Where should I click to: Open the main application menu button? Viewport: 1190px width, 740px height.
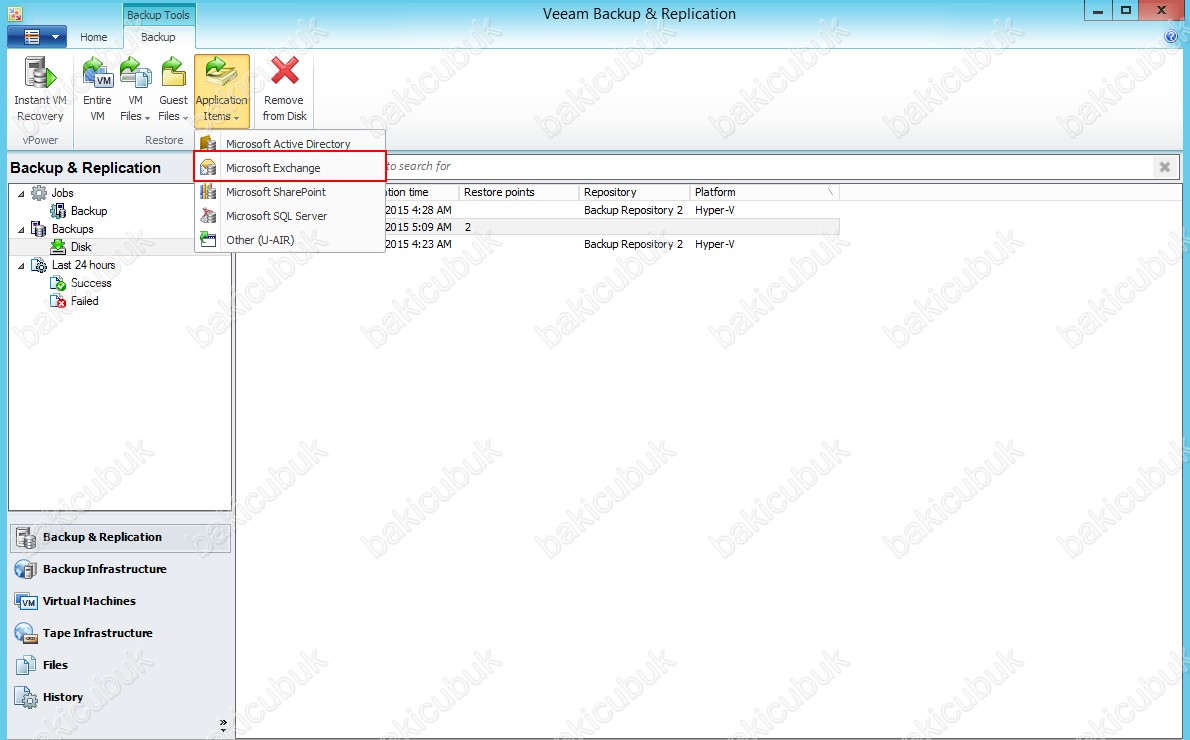coord(36,36)
